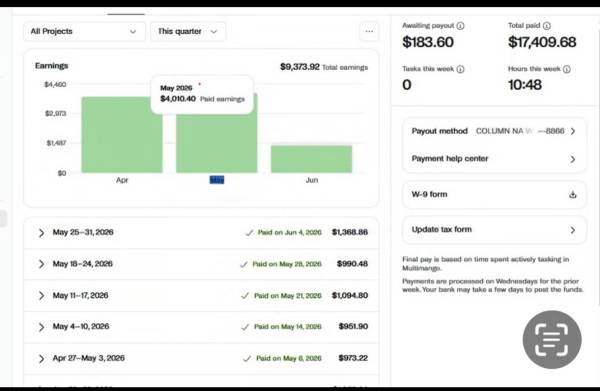The height and width of the screenshot is (391, 600).
Task: Click the W-9 form label
Action: coord(429,194)
